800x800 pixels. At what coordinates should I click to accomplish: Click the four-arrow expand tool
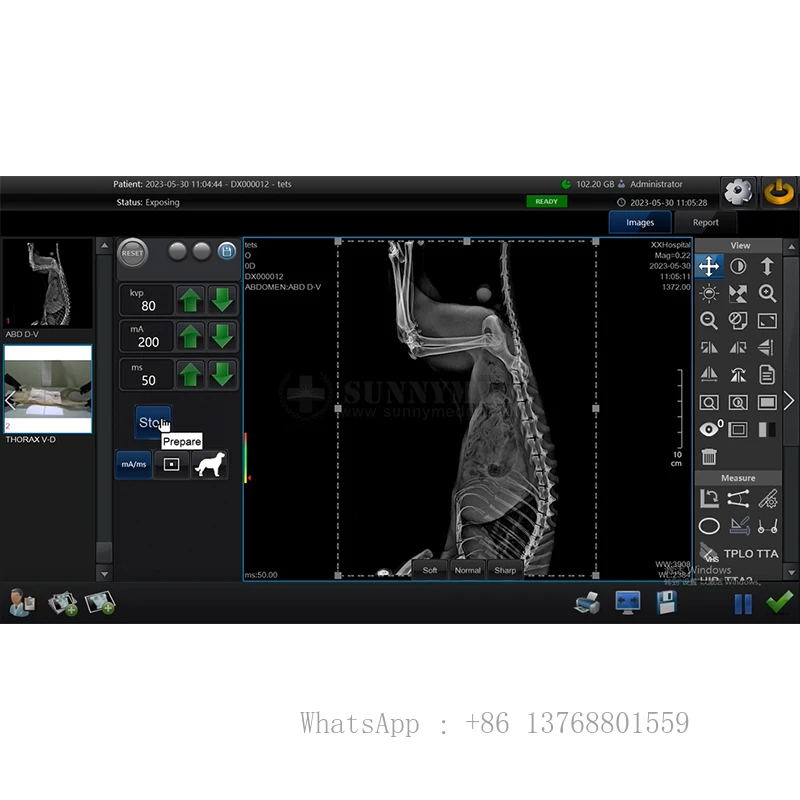tap(738, 293)
